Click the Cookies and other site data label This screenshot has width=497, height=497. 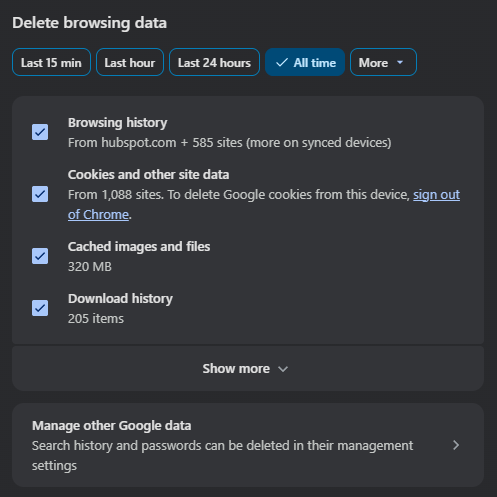[149, 175]
